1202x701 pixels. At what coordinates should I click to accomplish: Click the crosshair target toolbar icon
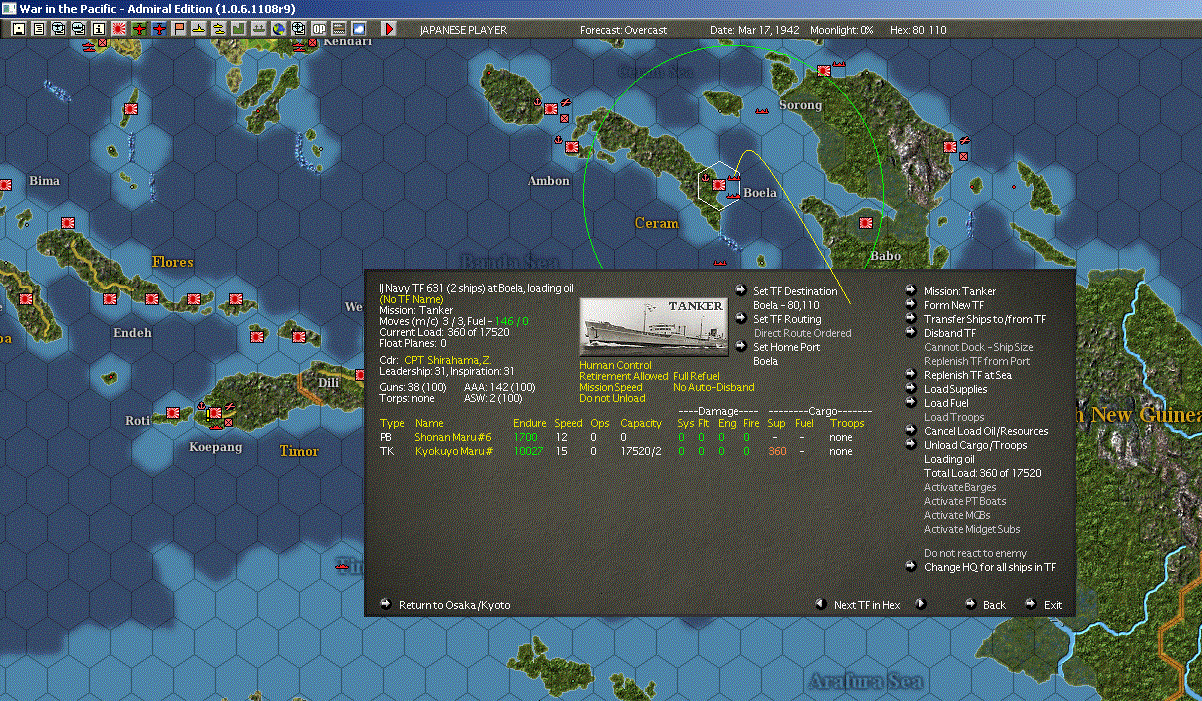298,29
